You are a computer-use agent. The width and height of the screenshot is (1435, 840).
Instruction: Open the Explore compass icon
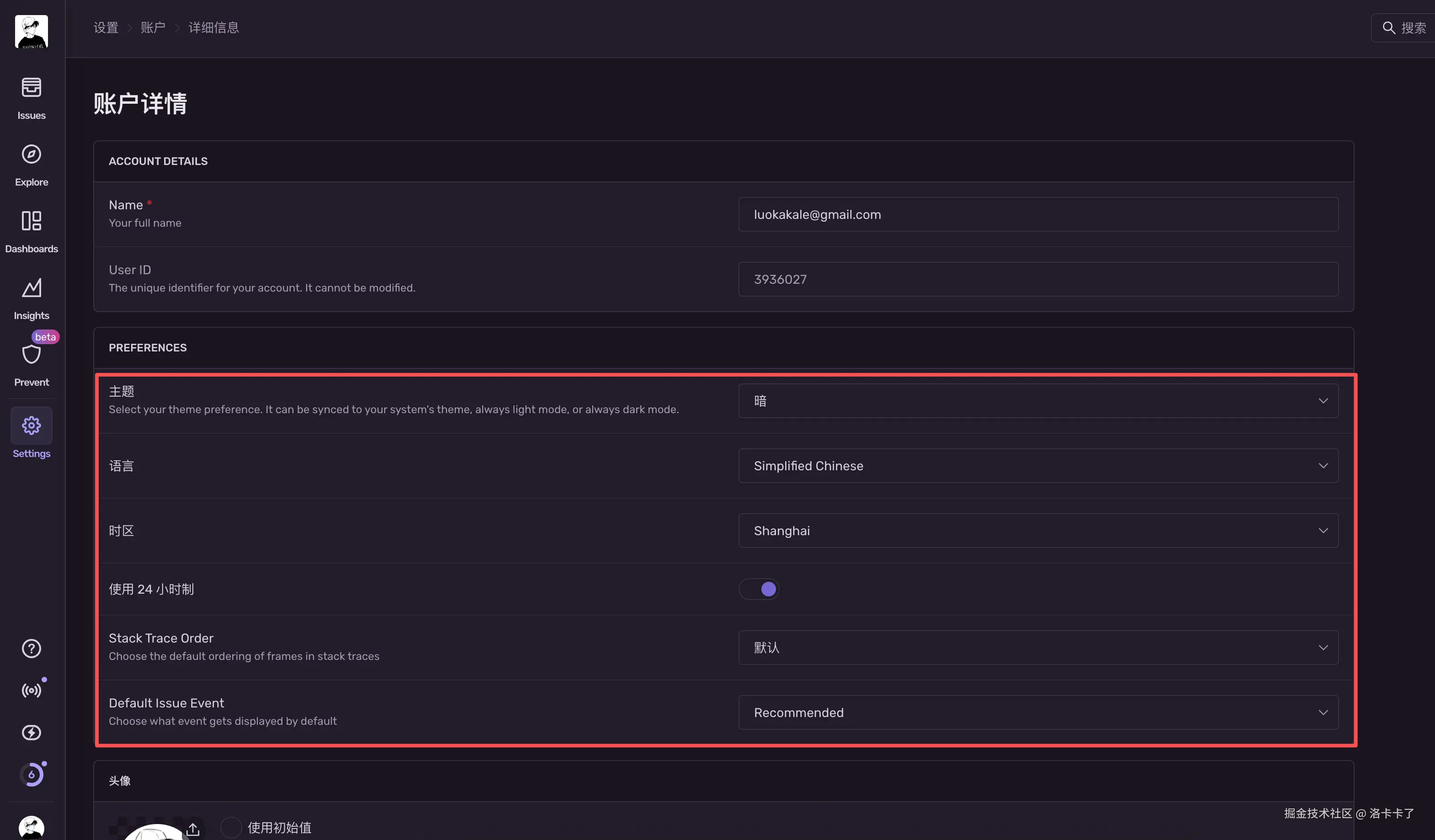(32, 154)
